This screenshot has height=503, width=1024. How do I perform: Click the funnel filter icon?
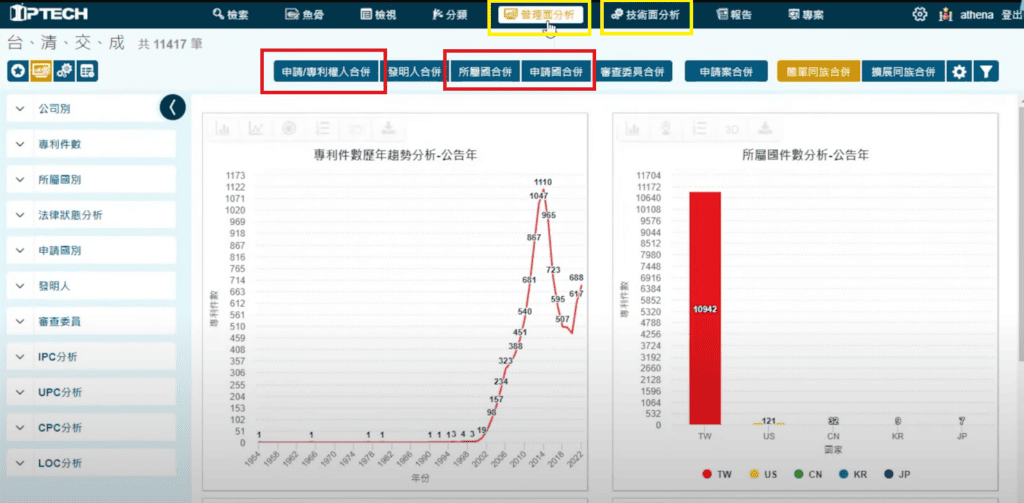tap(986, 72)
